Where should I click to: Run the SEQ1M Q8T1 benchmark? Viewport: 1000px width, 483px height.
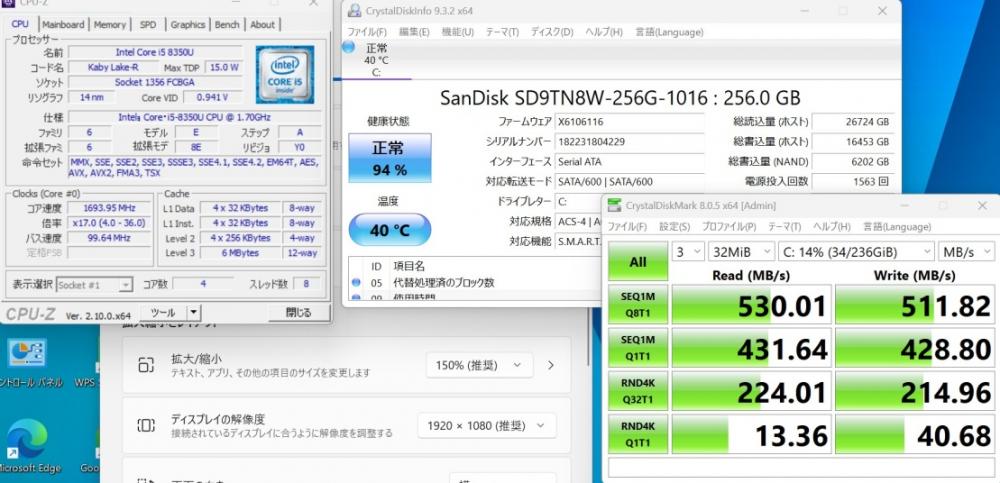[x=638, y=305]
